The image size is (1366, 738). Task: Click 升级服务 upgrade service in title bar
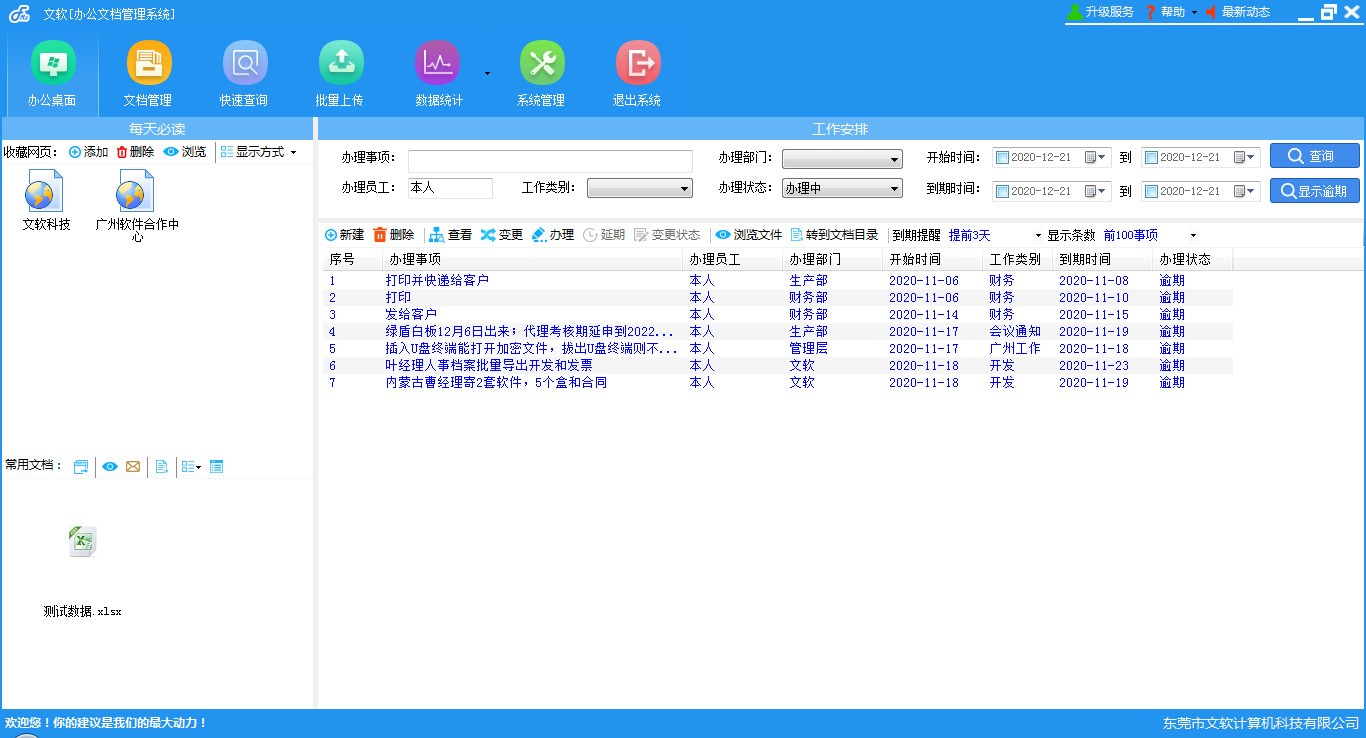1100,12
